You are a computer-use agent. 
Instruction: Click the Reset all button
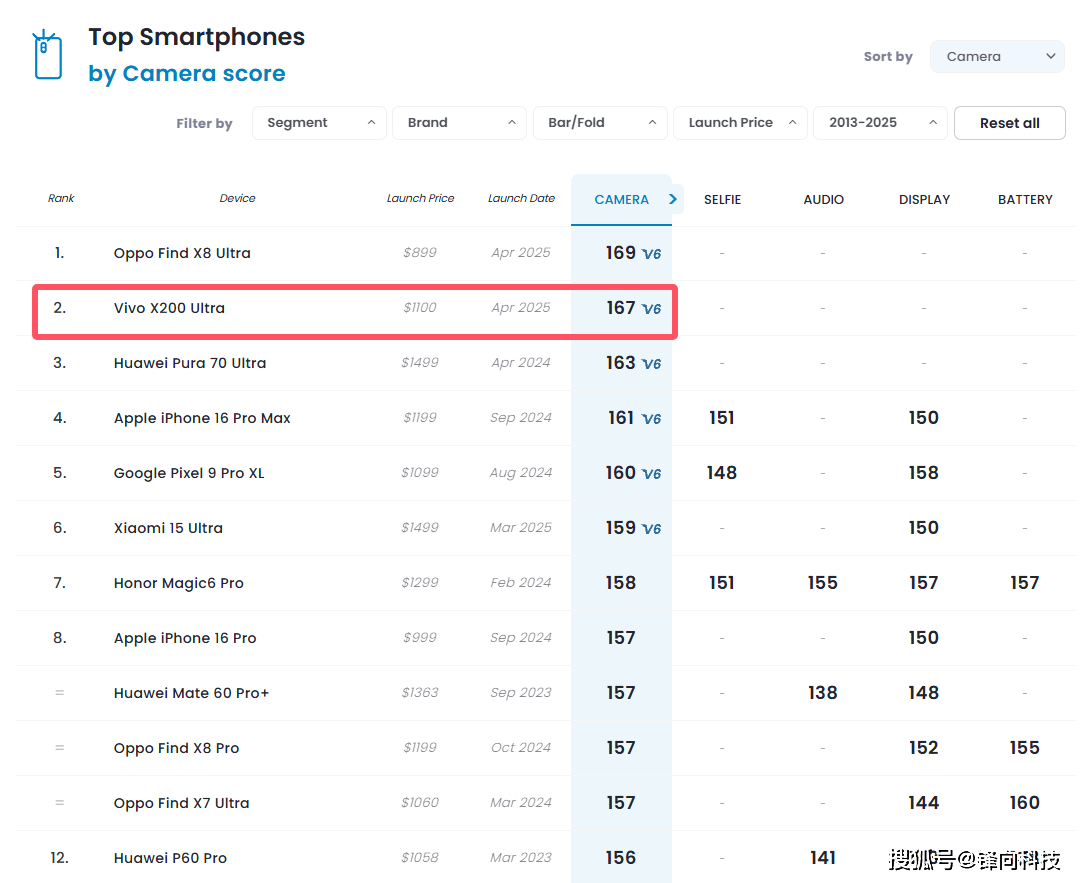(1010, 123)
